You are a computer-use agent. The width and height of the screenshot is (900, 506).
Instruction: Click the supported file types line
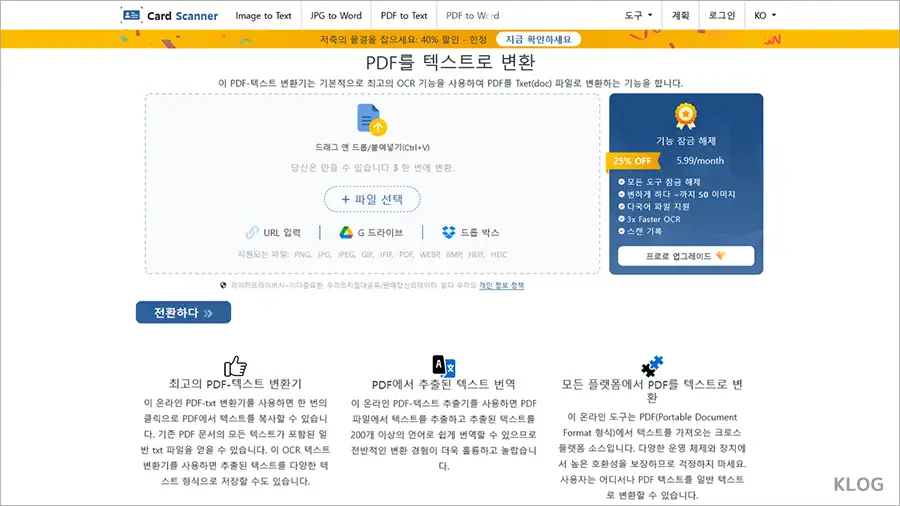point(373,254)
